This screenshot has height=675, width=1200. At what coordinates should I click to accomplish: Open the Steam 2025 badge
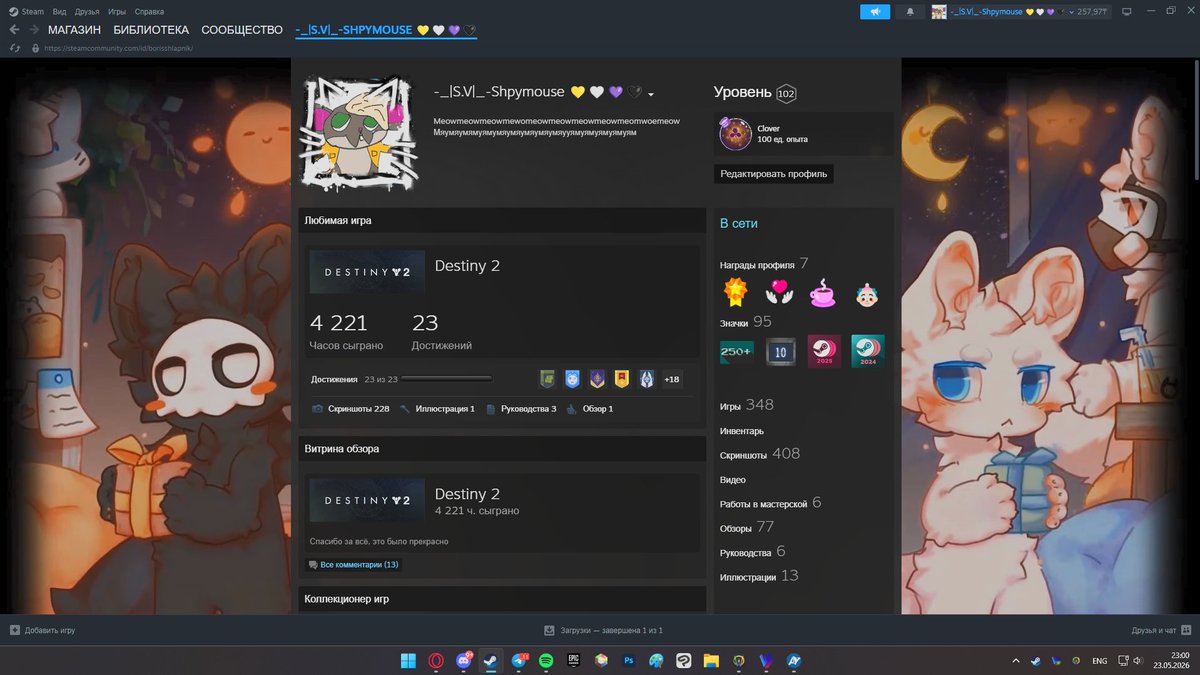pos(824,351)
